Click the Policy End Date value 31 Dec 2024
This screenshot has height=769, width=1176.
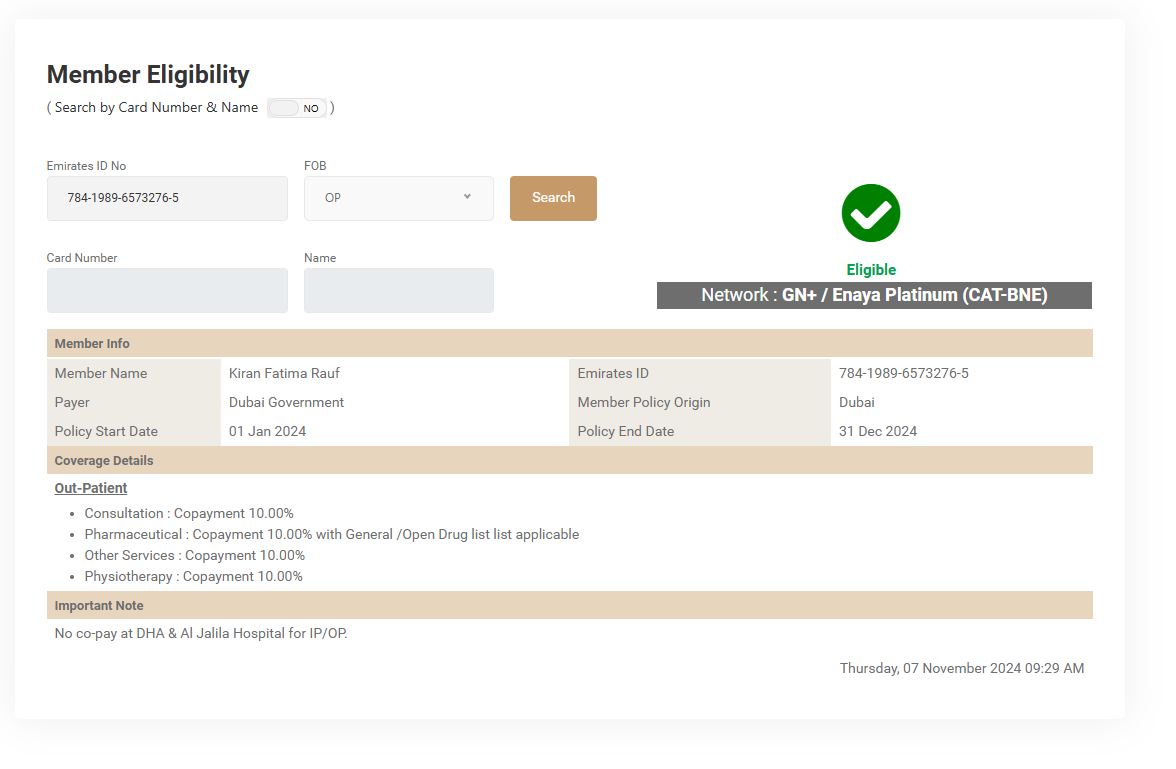pyautogui.click(x=877, y=431)
